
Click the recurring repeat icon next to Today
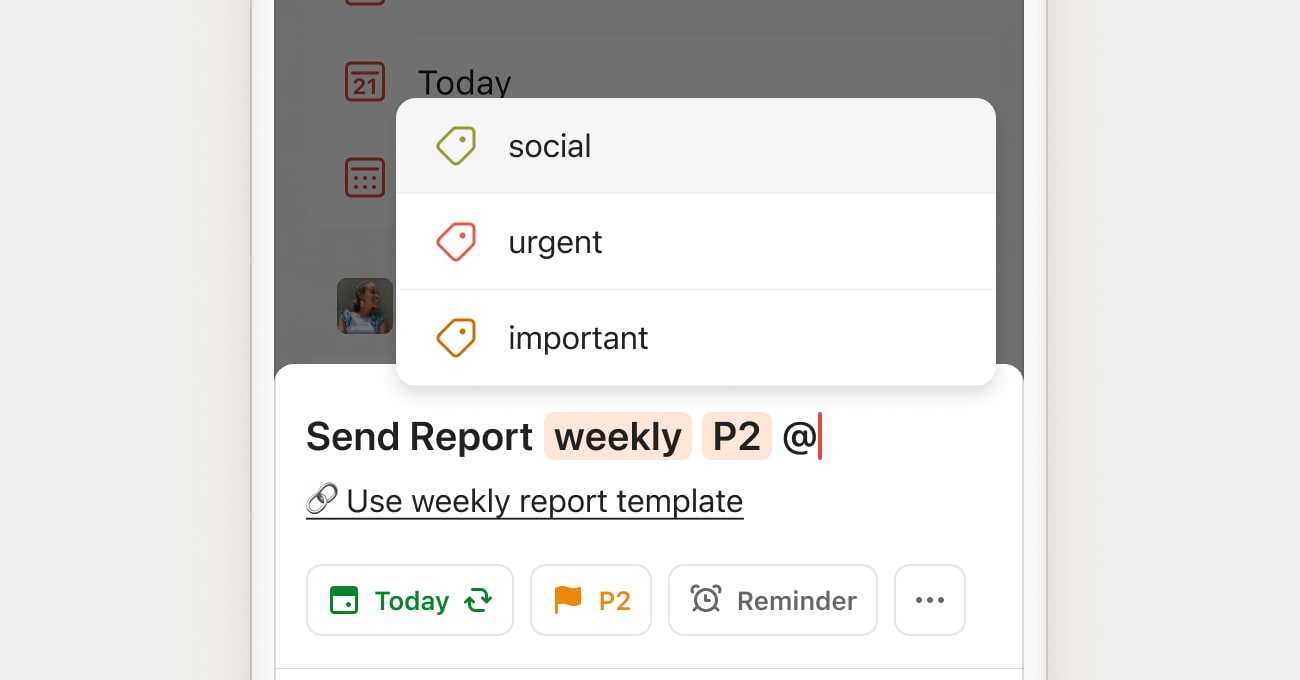pyautogui.click(x=477, y=600)
